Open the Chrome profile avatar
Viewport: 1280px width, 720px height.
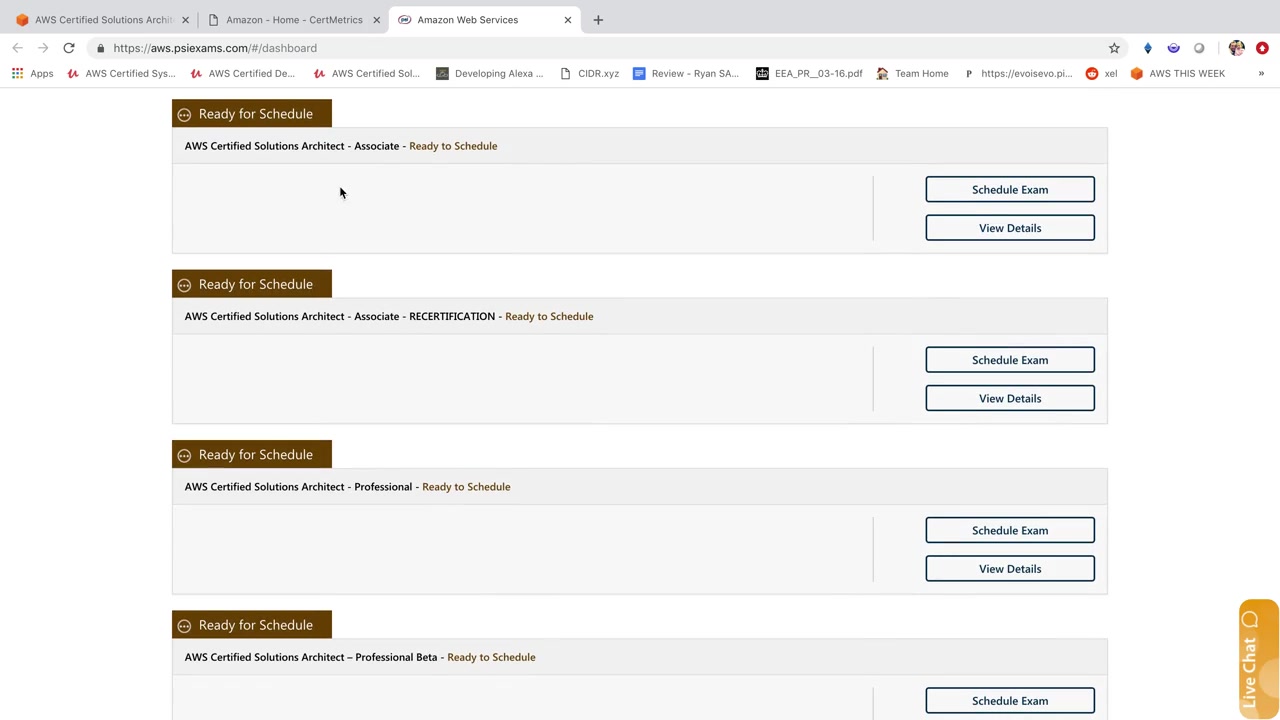1237,48
